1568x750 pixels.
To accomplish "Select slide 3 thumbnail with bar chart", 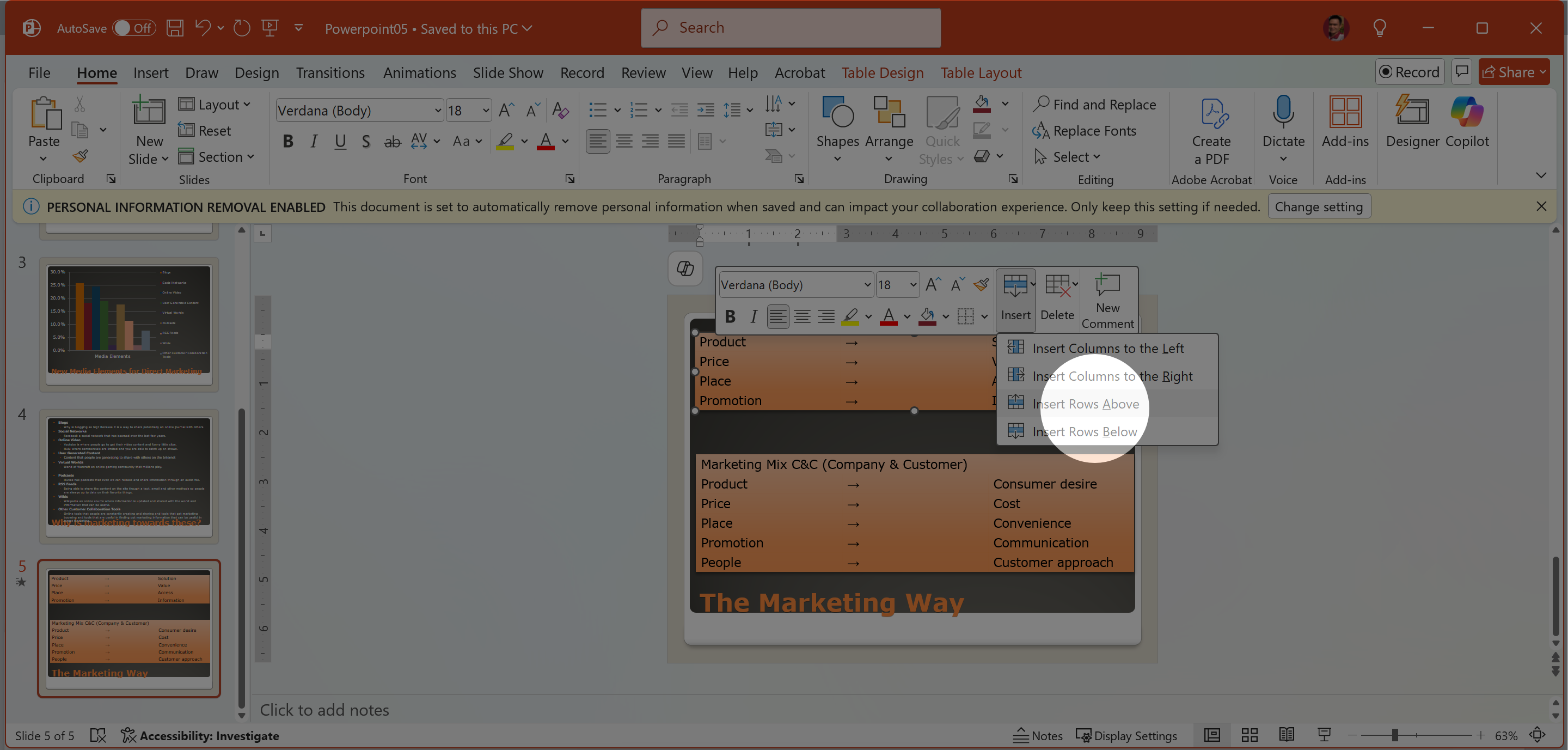I will [128, 321].
